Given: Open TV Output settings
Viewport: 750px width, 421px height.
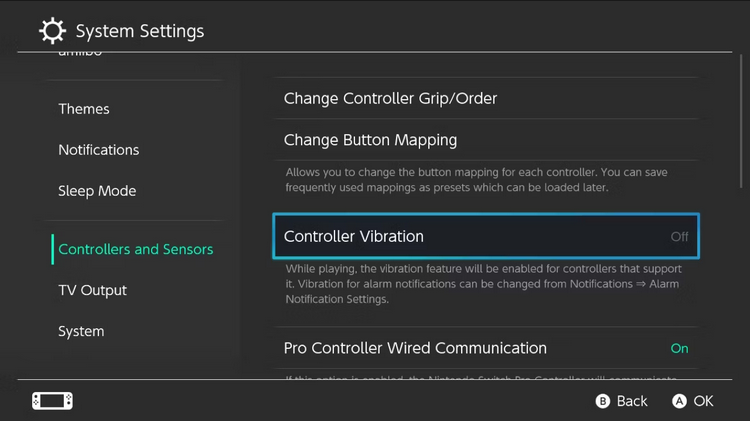Looking at the screenshot, I should pos(92,290).
